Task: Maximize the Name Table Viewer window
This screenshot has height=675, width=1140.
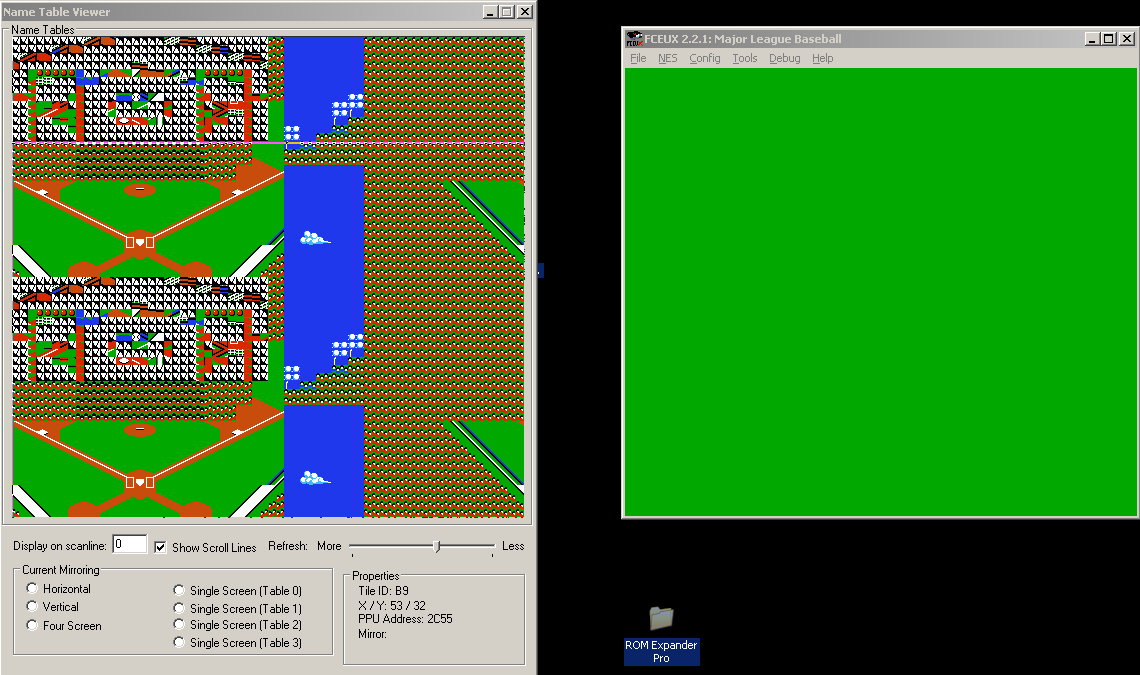Action: pos(507,12)
